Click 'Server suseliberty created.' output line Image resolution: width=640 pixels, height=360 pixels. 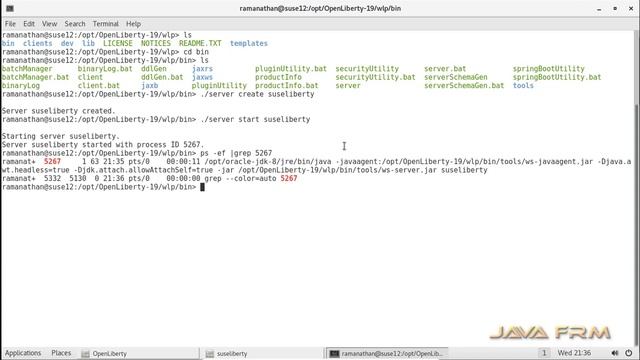(59, 111)
